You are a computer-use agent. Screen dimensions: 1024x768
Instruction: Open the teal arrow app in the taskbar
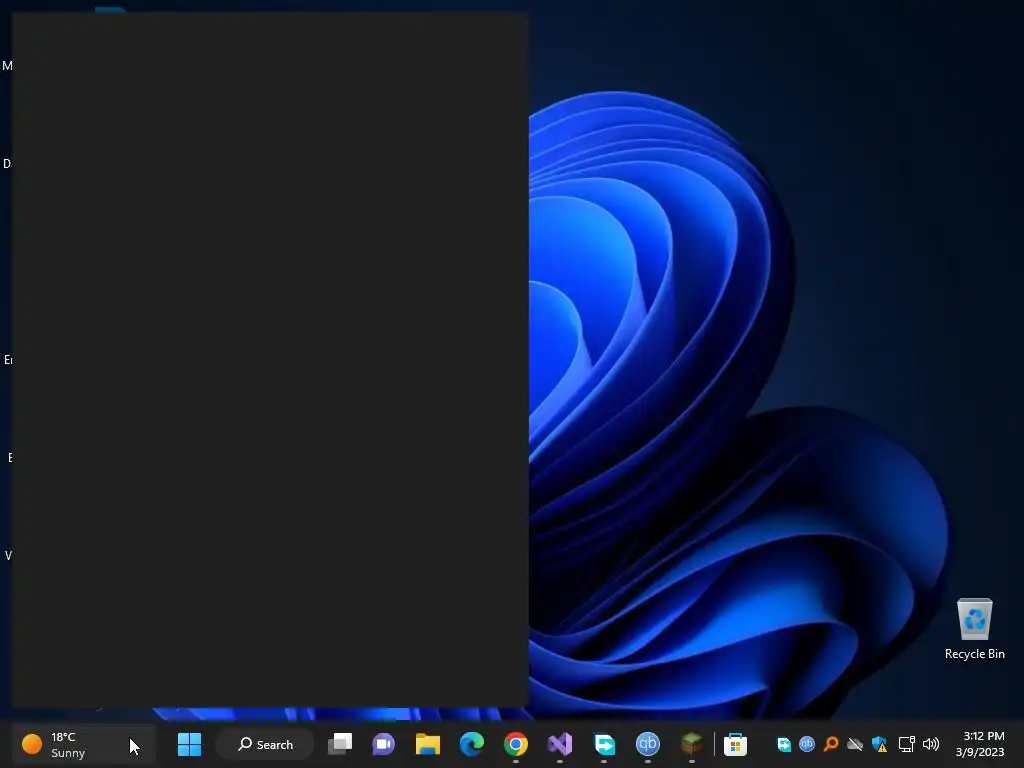pos(604,744)
